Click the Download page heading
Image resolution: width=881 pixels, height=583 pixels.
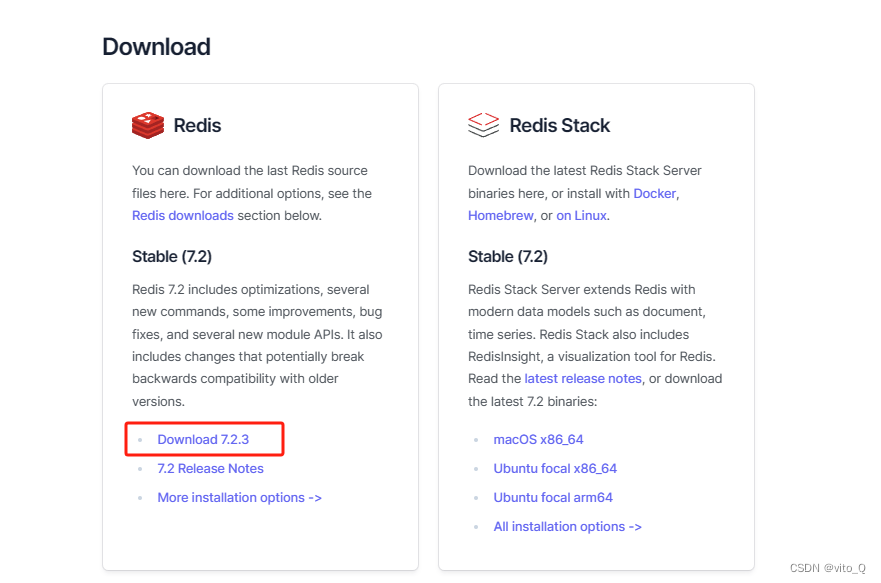tap(156, 46)
